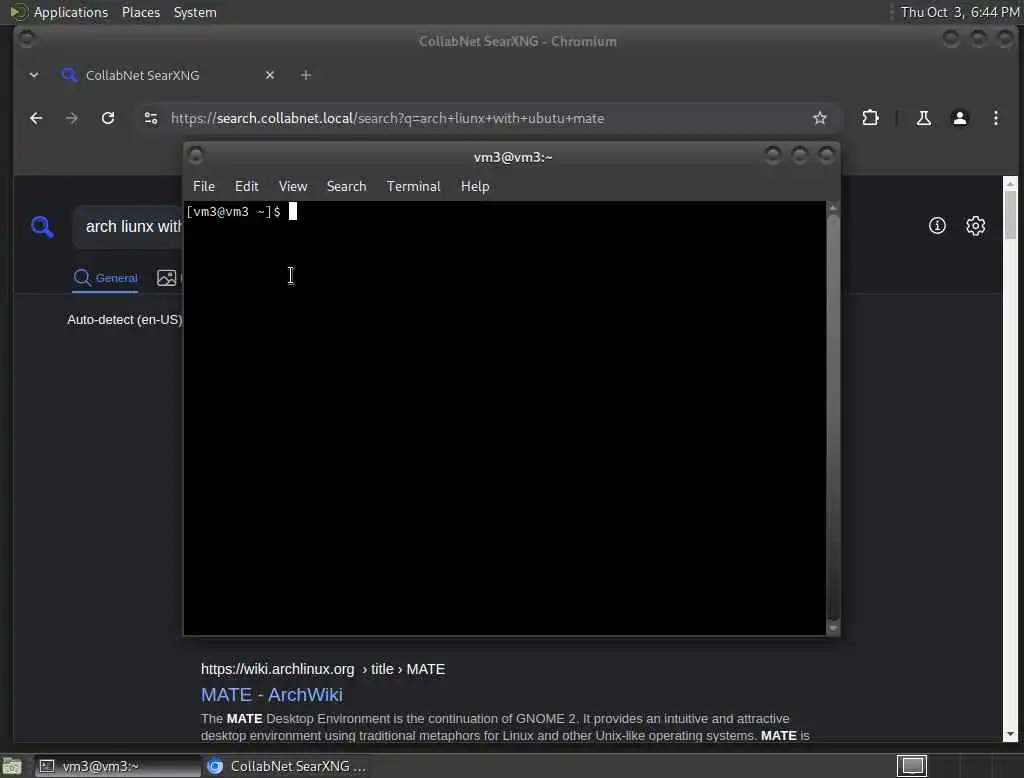Click the forward navigation arrow in Chromium
The image size is (1024, 778).
coord(72,118)
